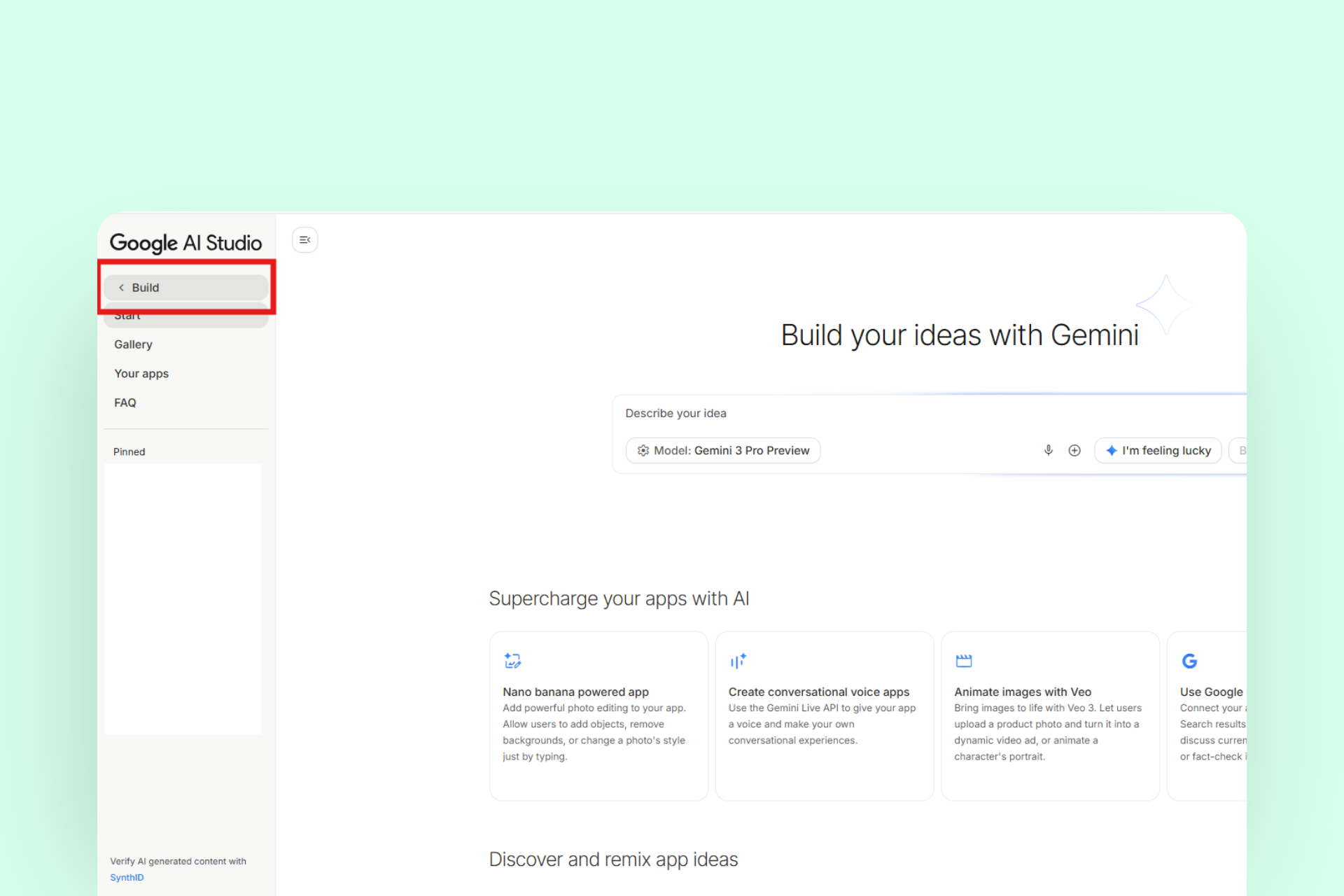Go back using the Build chevron

click(x=122, y=288)
